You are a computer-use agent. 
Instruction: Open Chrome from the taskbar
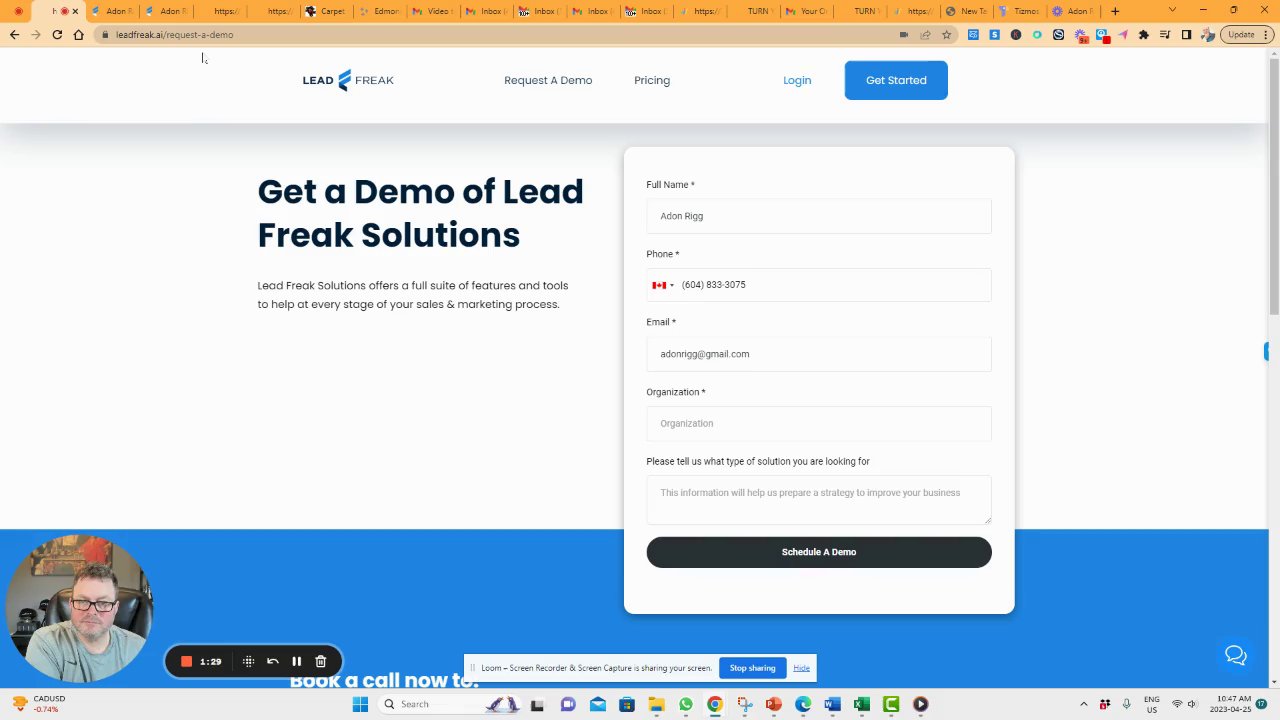[x=715, y=704]
